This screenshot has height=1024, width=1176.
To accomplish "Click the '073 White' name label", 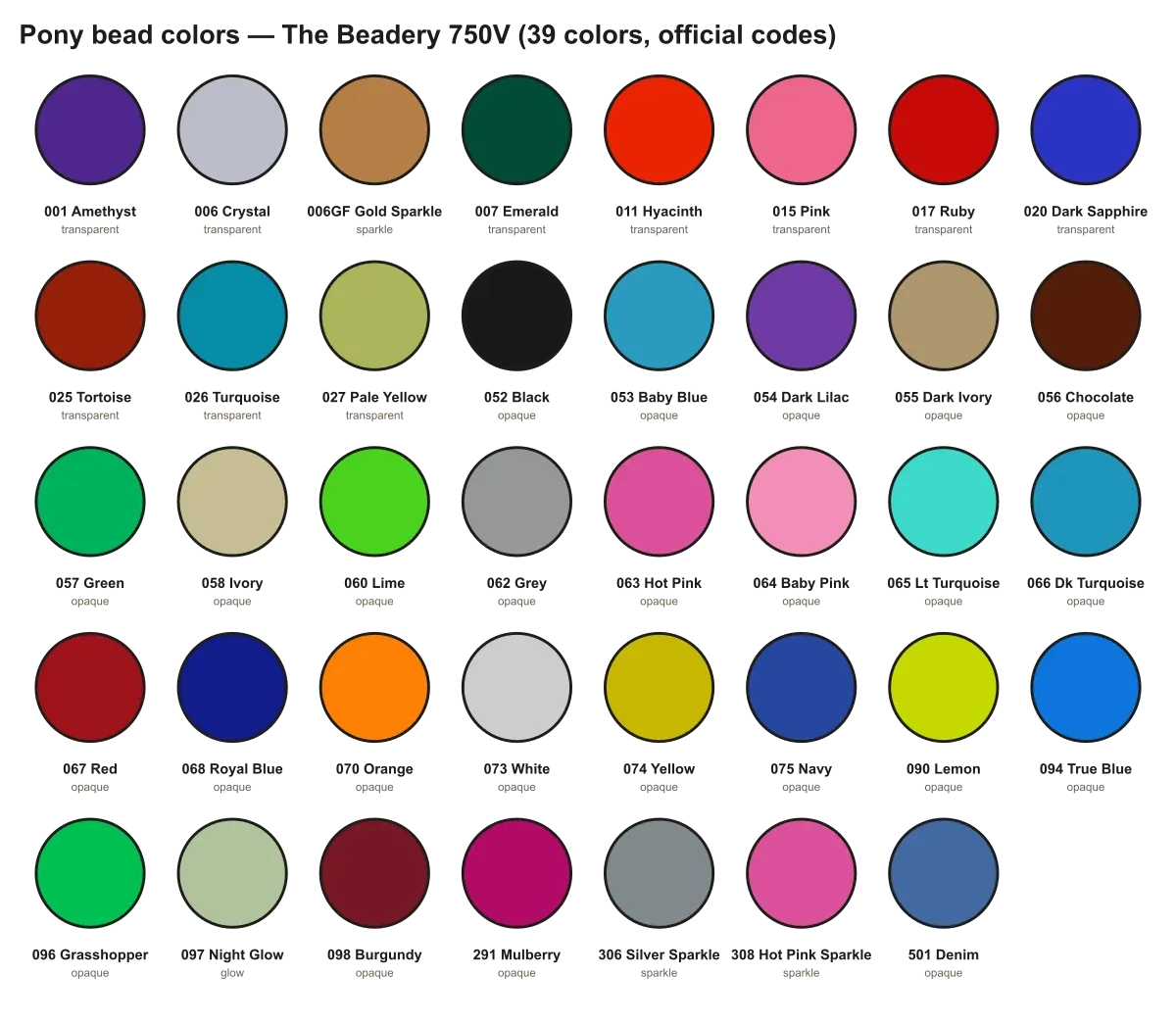I will pos(516,769).
